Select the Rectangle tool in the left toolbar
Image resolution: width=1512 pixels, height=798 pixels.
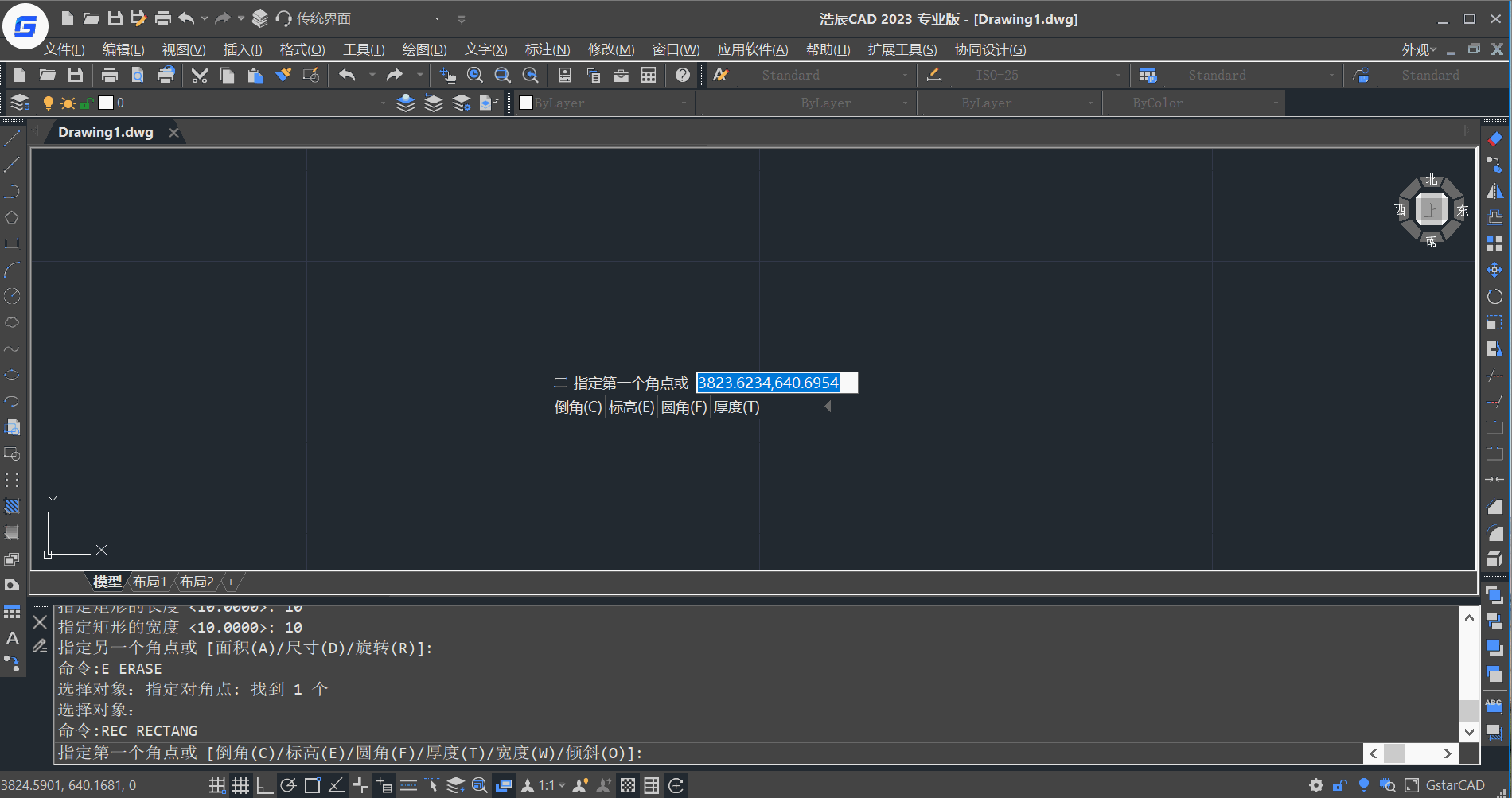click(x=12, y=243)
